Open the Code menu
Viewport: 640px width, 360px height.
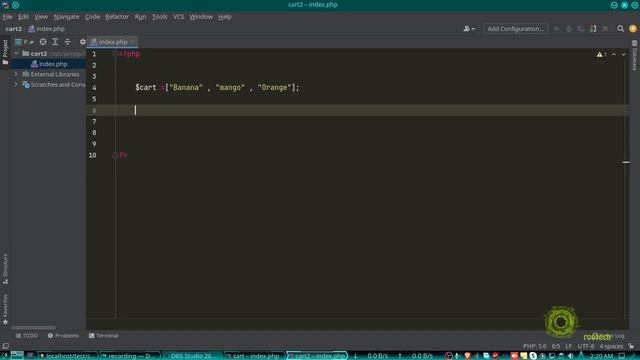pyautogui.click(x=92, y=17)
